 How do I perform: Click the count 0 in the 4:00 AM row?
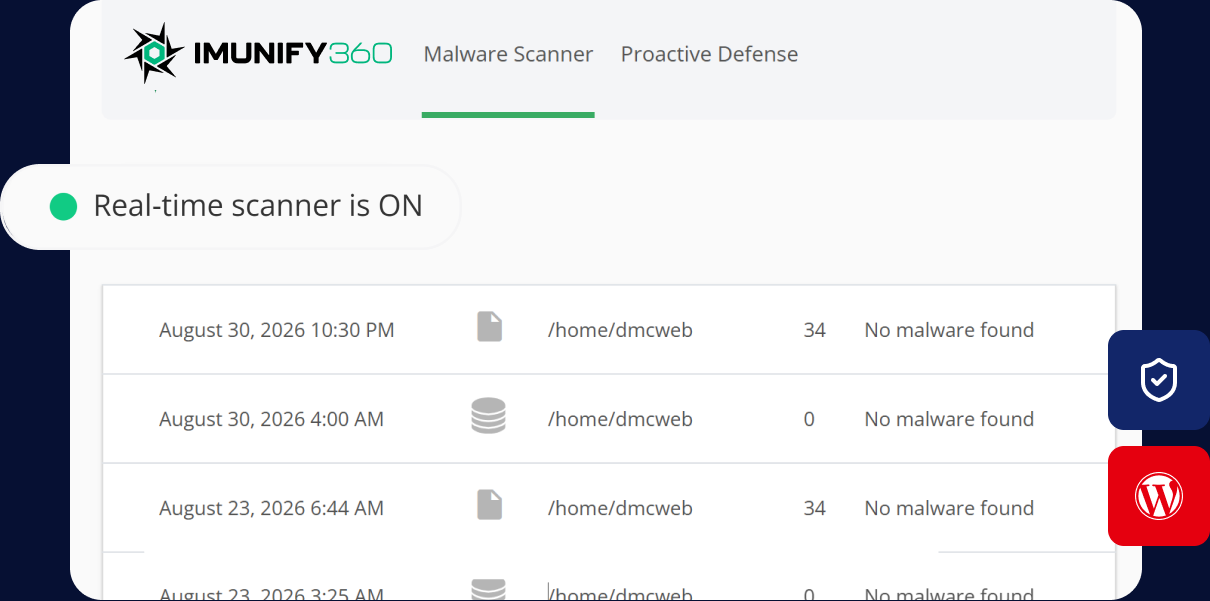809,419
